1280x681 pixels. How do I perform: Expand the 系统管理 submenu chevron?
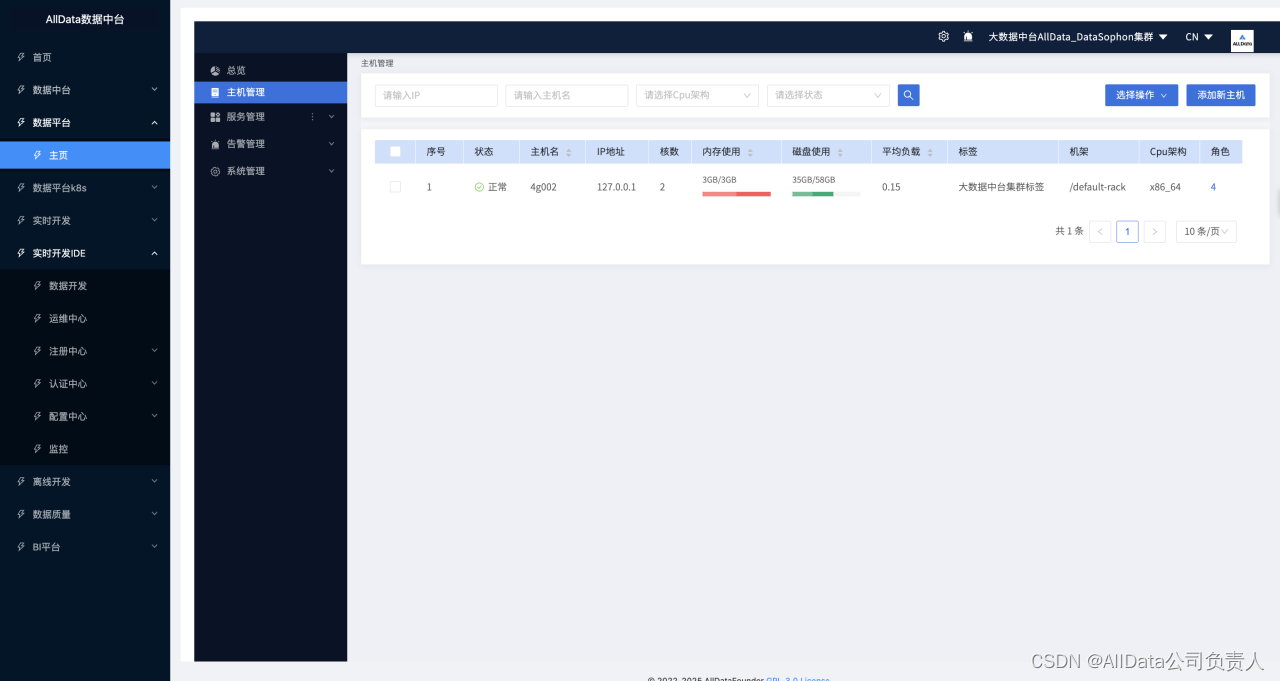click(x=331, y=171)
